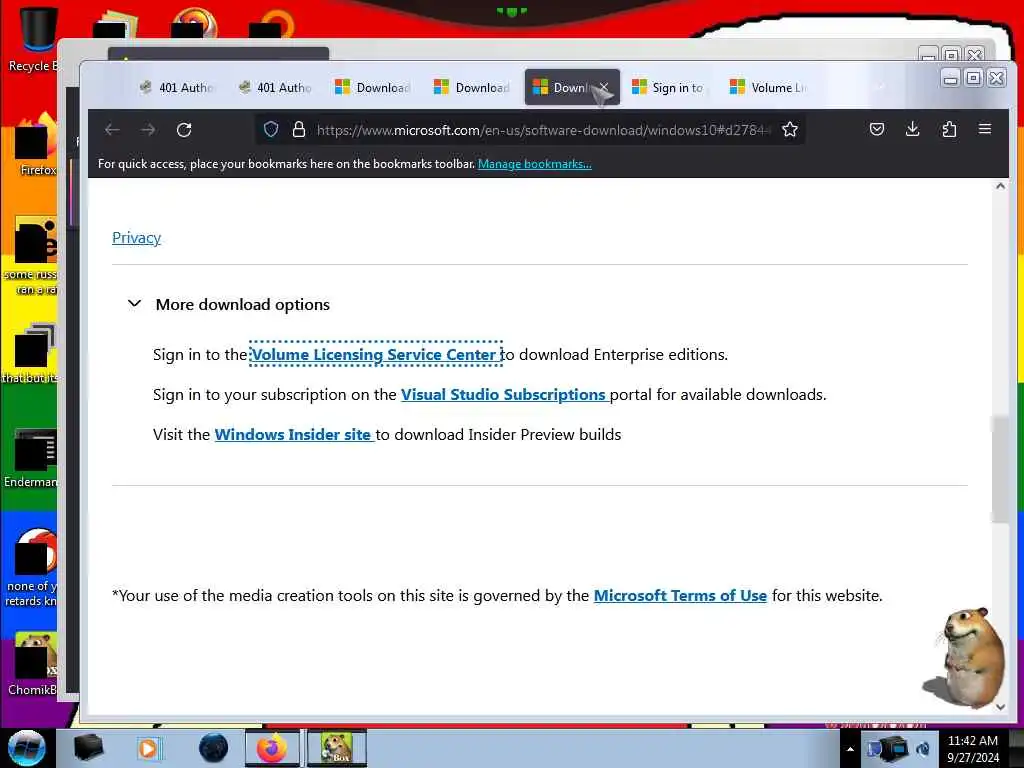Switch to the Sign in to tab
The height and width of the screenshot is (768, 1024).
coord(669,88)
